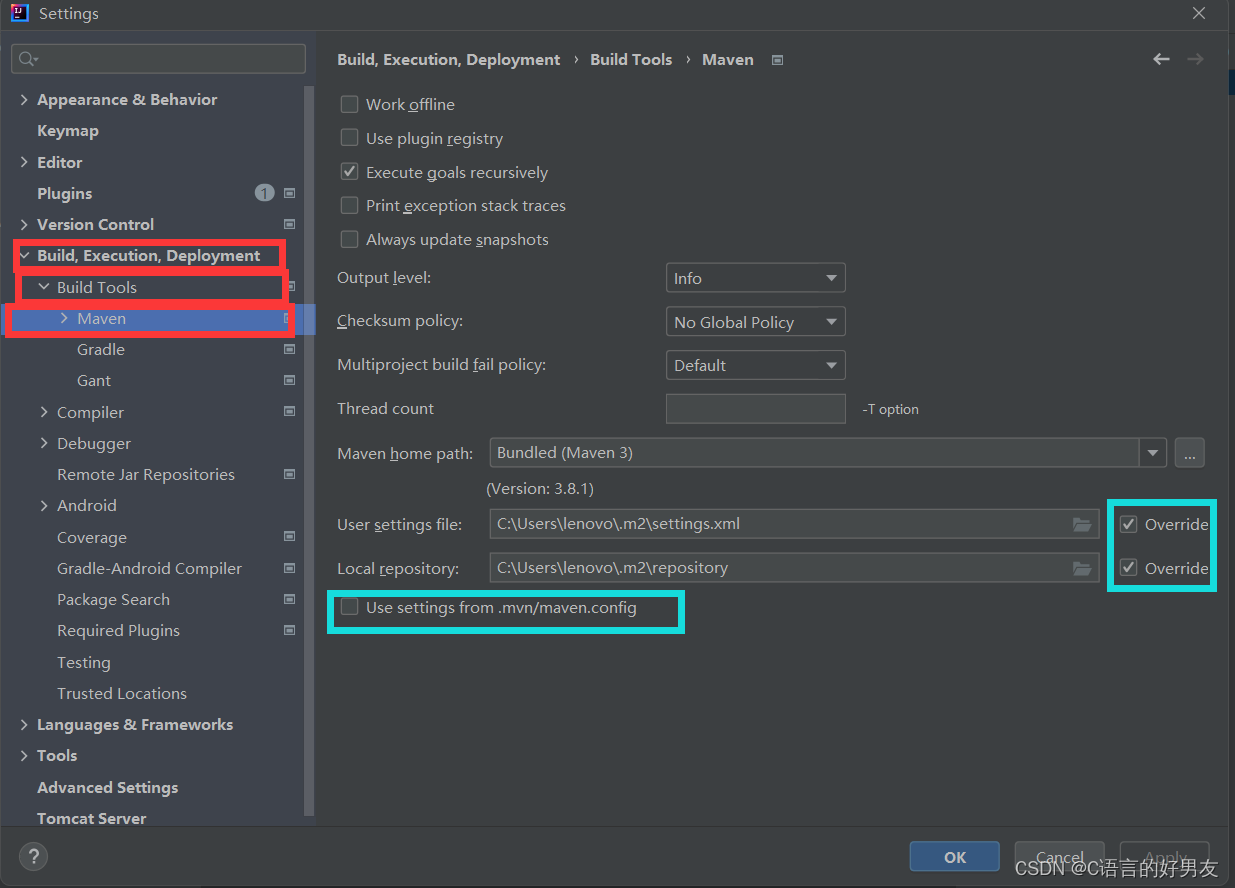This screenshot has width=1235, height=888.
Task: Expand the Debugger node
Action: [x=44, y=443]
